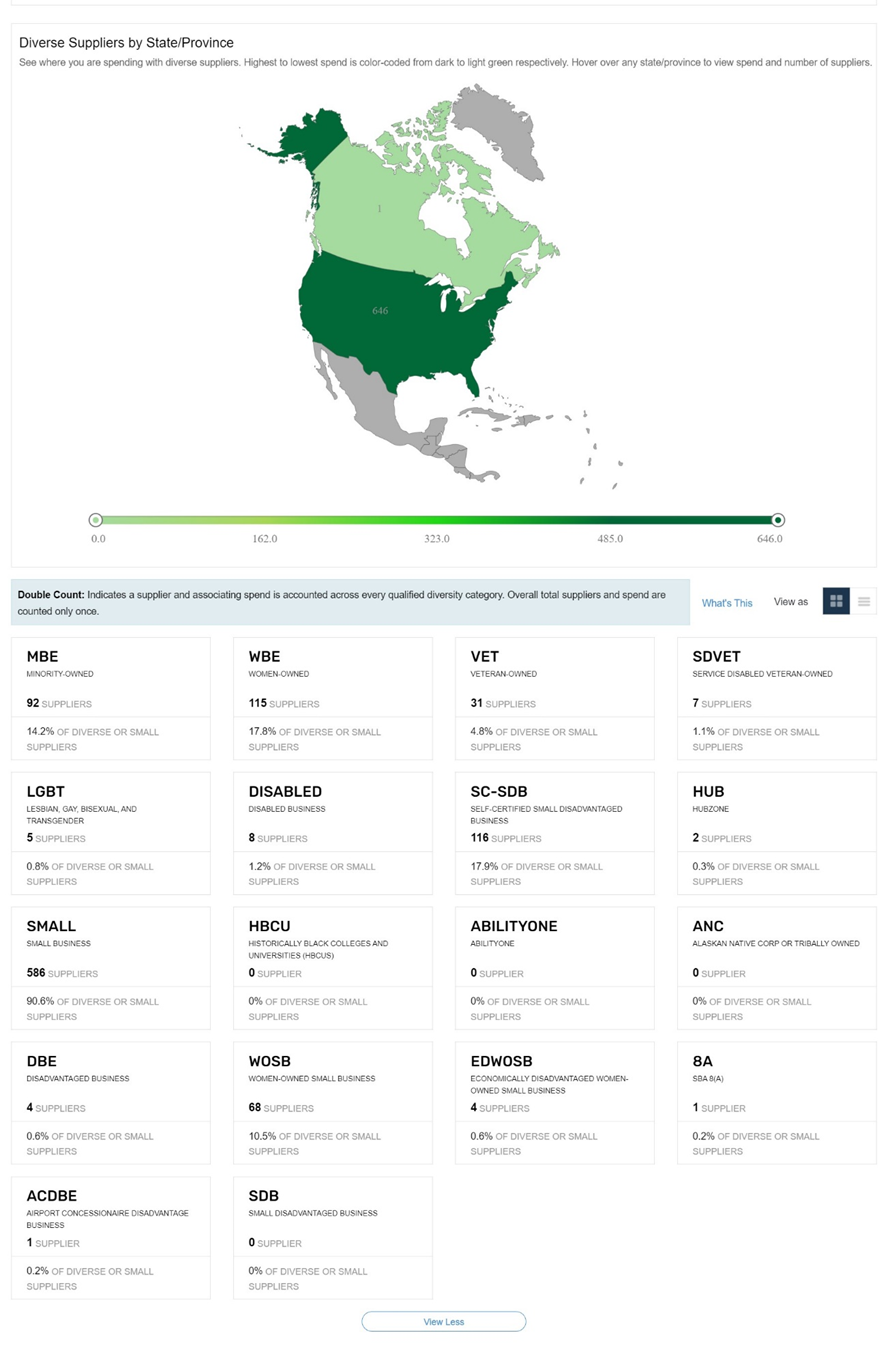Open the WBE Women-Owned card
The height and width of the screenshot is (1350, 888).
point(333,698)
